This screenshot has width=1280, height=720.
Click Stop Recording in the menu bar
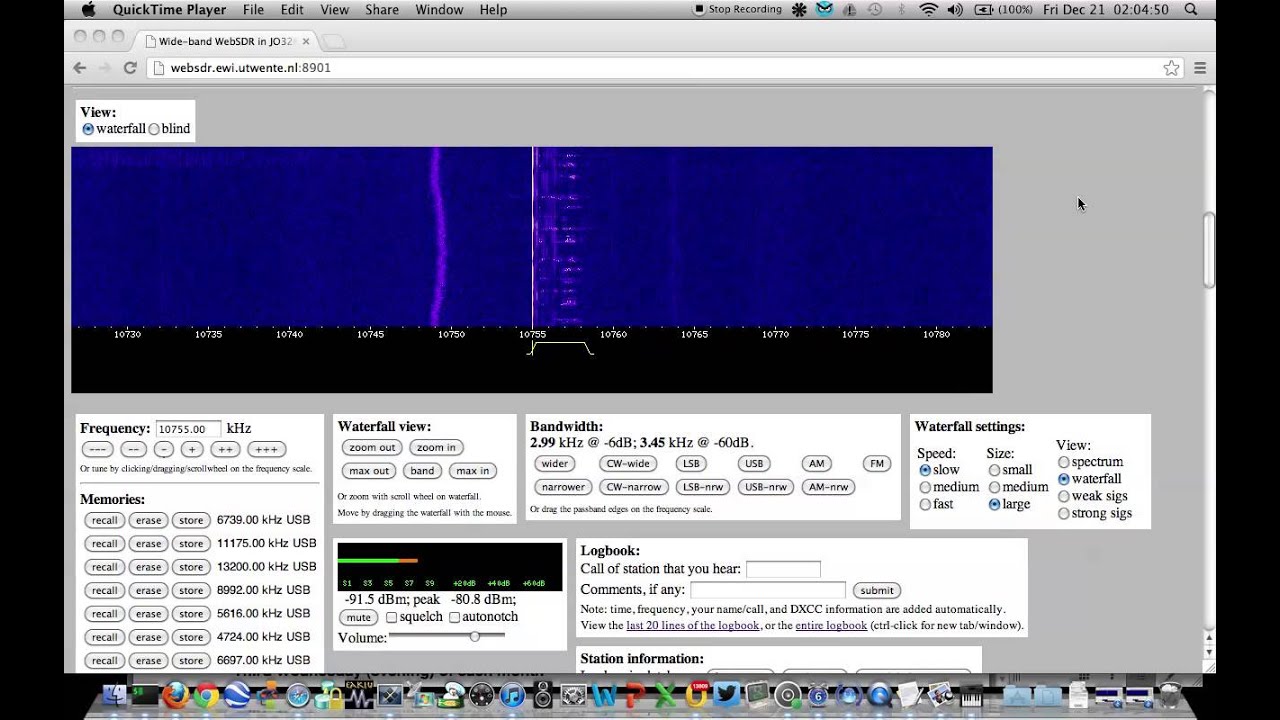coord(738,9)
